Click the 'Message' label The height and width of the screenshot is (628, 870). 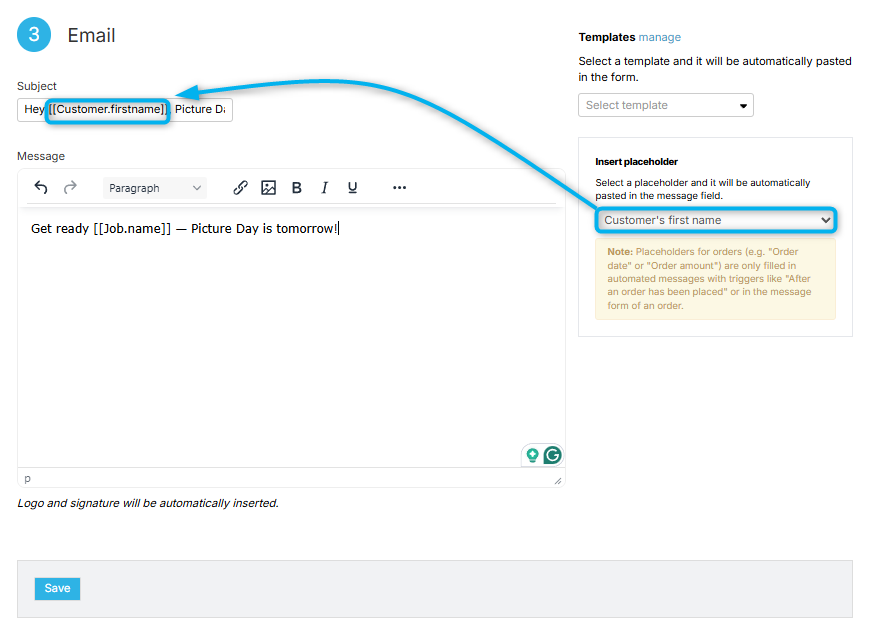41,156
